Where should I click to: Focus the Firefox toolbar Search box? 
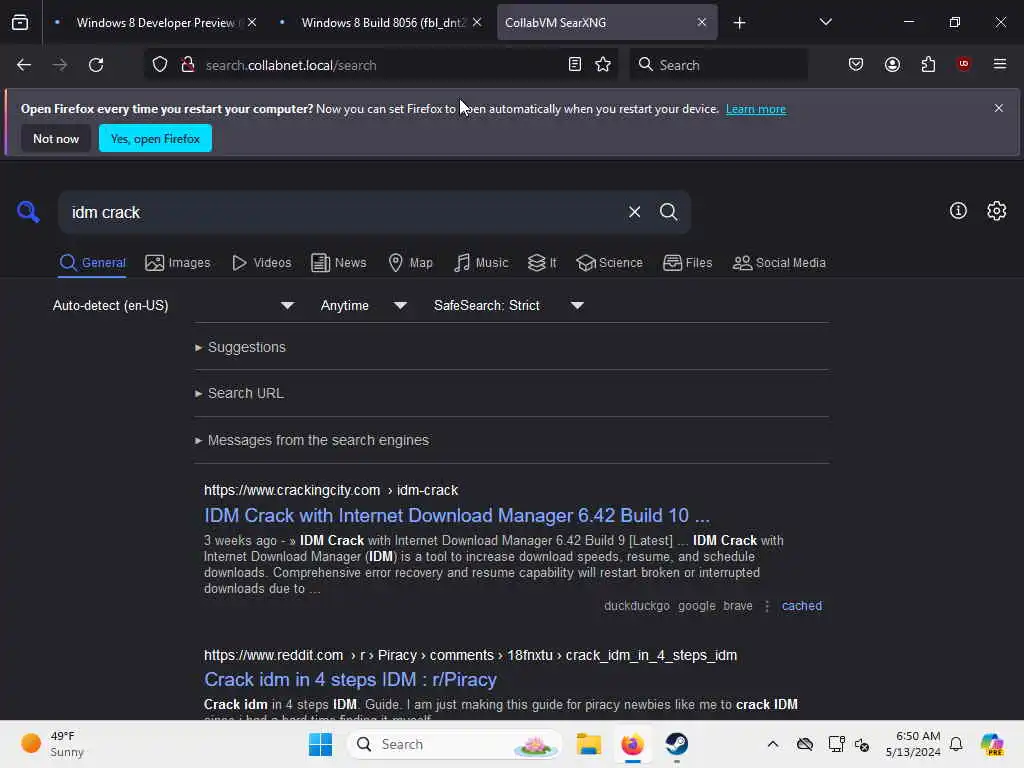pyautogui.click(x=718, y=65)
